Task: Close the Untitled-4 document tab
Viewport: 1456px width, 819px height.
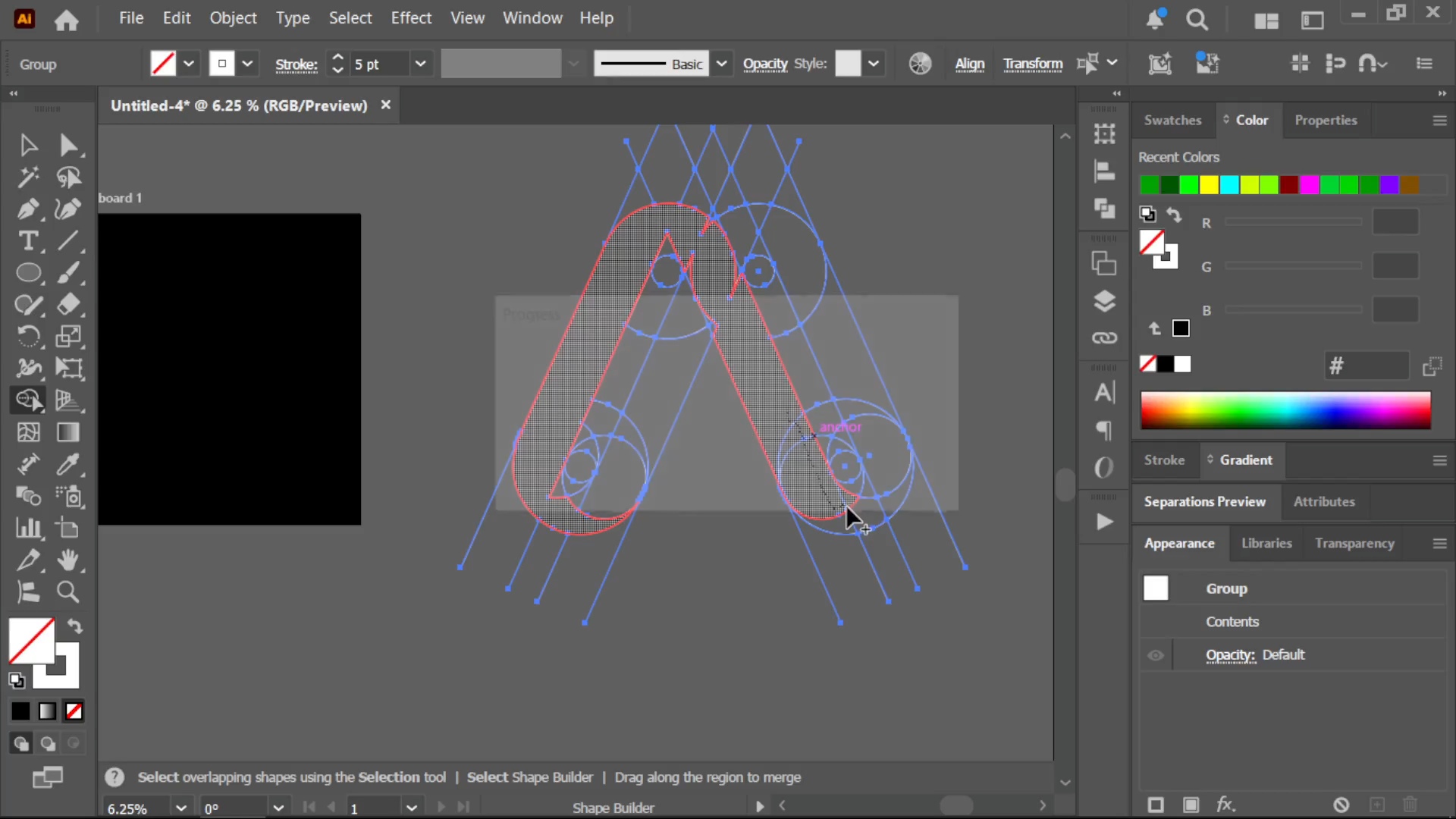Action: point(385,105)
